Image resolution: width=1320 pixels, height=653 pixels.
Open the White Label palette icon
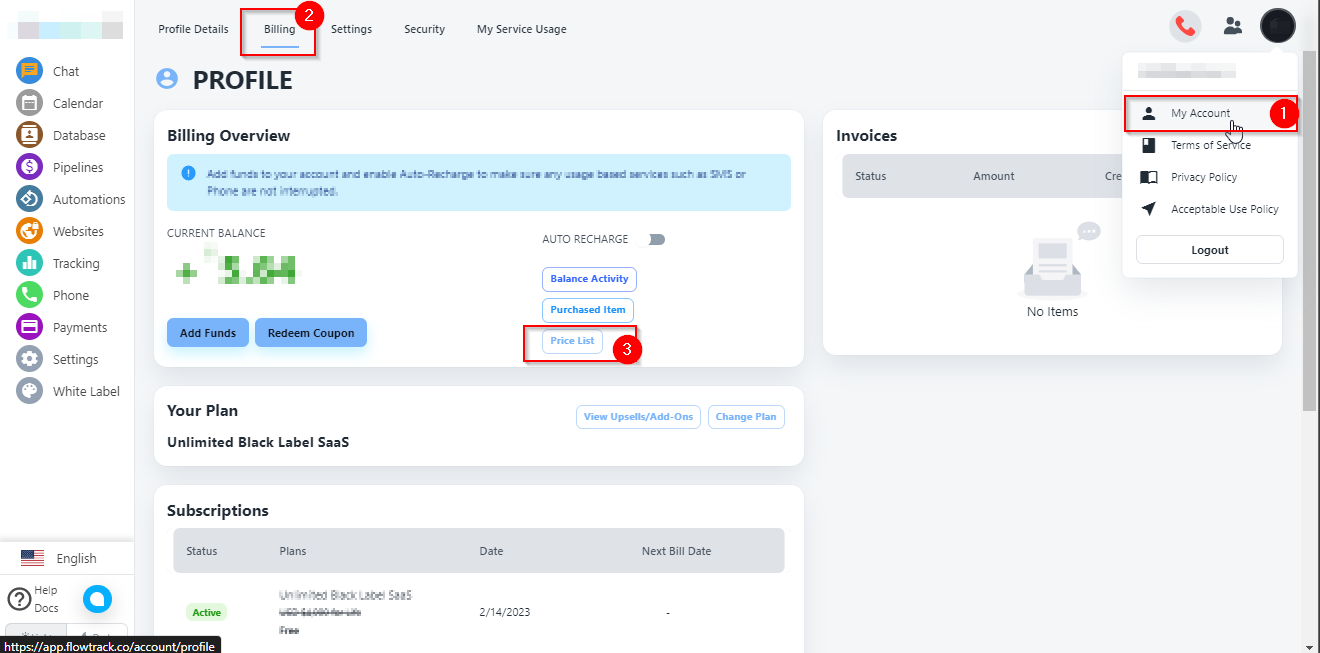[x=30, y=391]
